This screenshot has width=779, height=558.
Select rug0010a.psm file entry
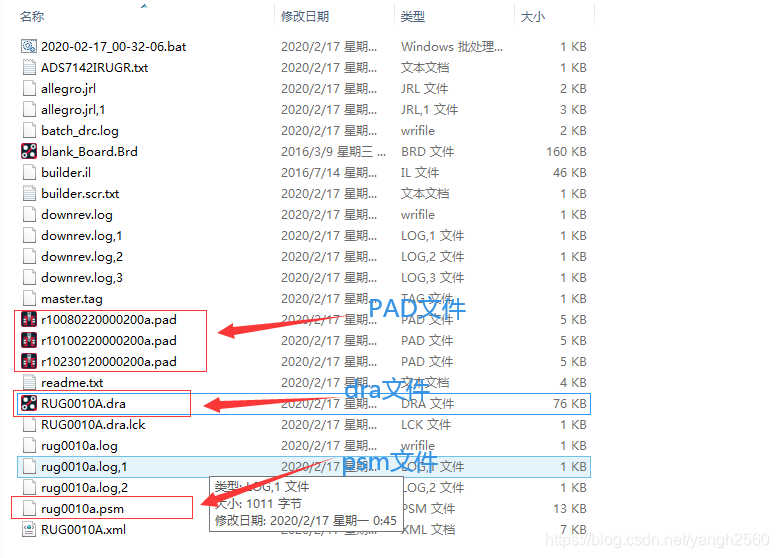(82, 509)
